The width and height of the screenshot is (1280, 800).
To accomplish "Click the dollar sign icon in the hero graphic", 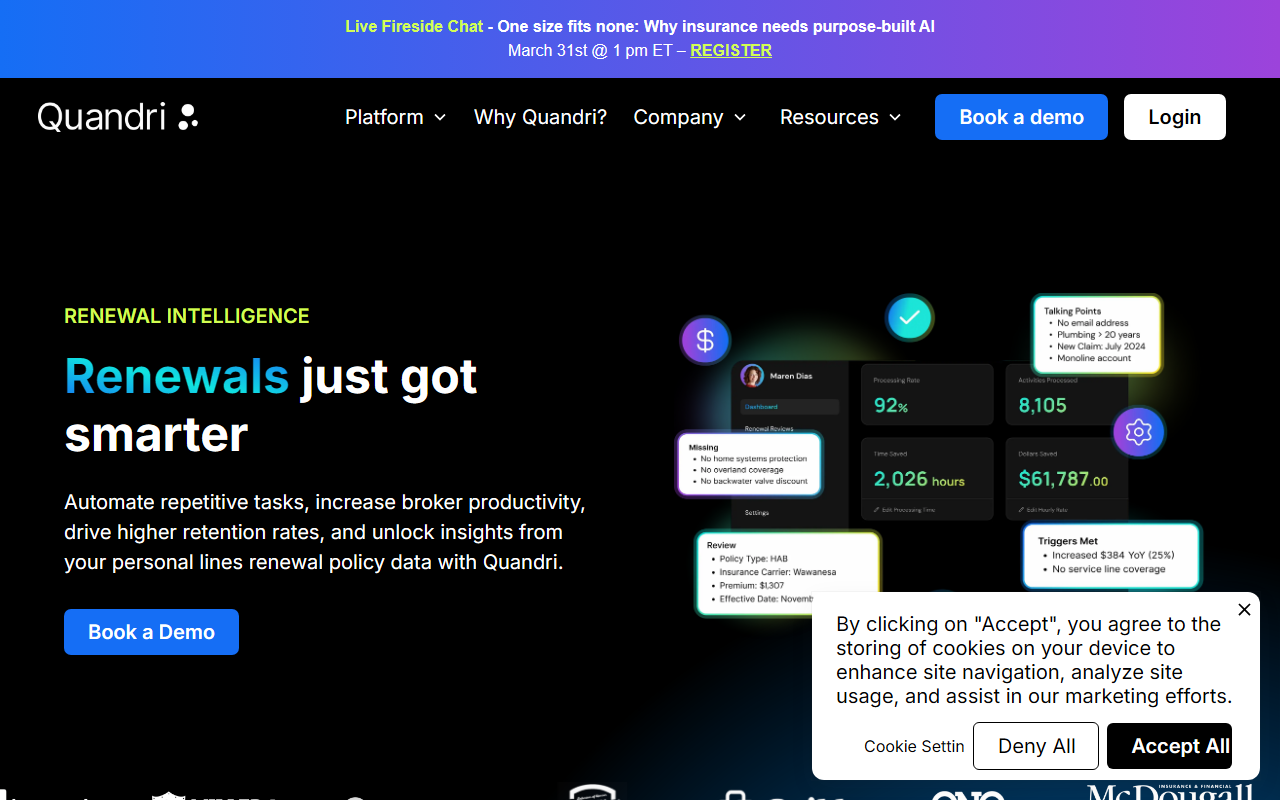I will tap(705, 340).
